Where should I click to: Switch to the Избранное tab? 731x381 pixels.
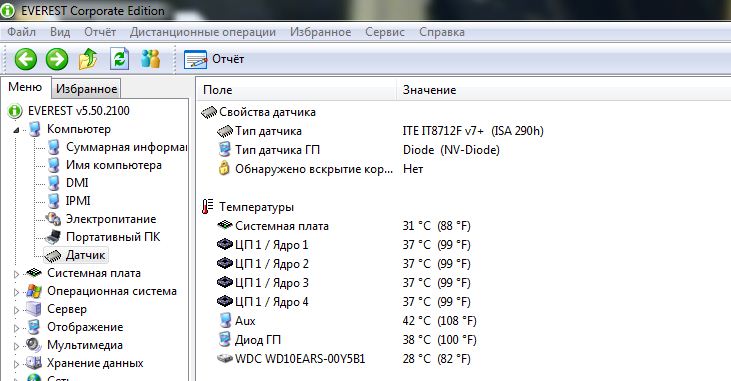pyautogui.click(x=86, y=89)
